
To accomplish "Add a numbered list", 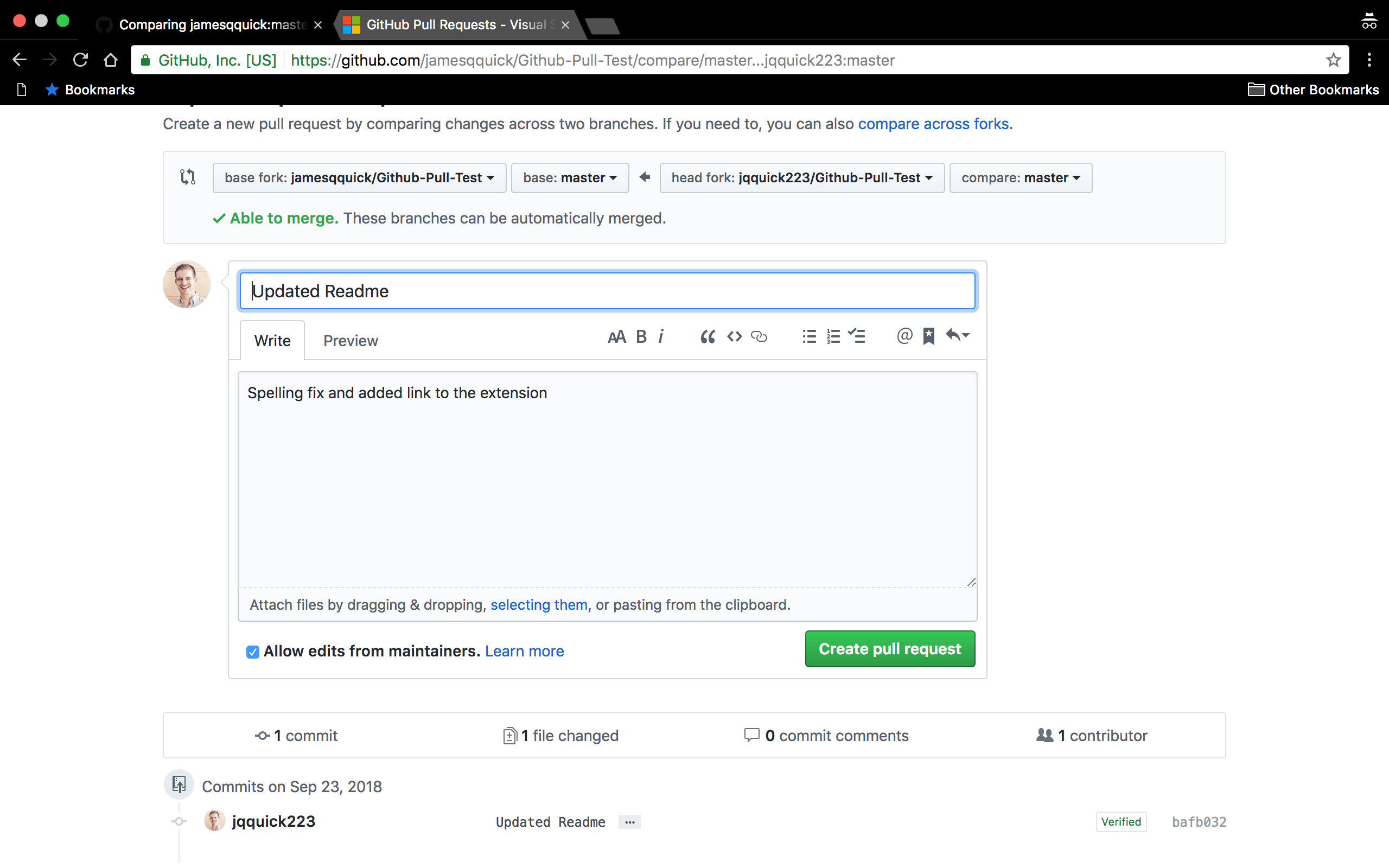I will 833,336.
